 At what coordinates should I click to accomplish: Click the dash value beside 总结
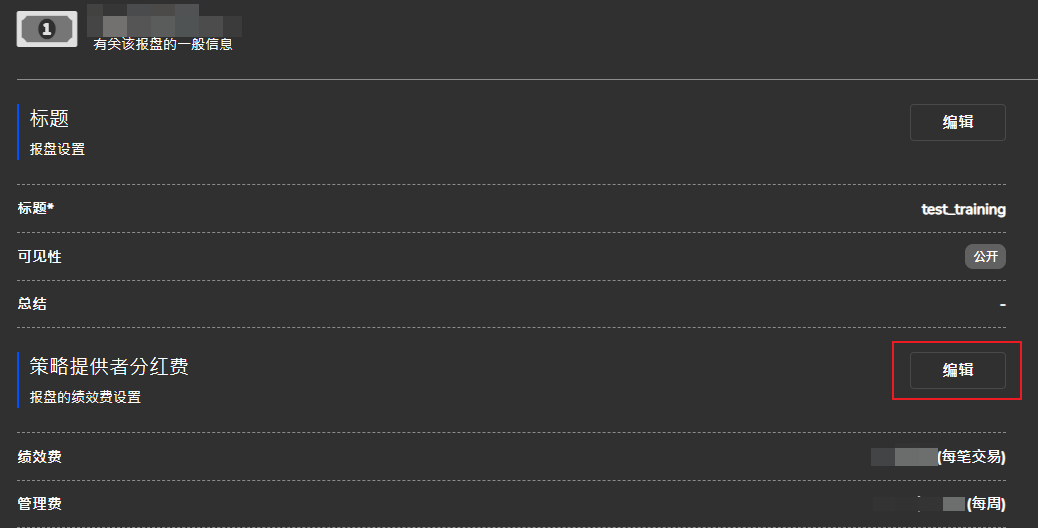coord(1002,304)
